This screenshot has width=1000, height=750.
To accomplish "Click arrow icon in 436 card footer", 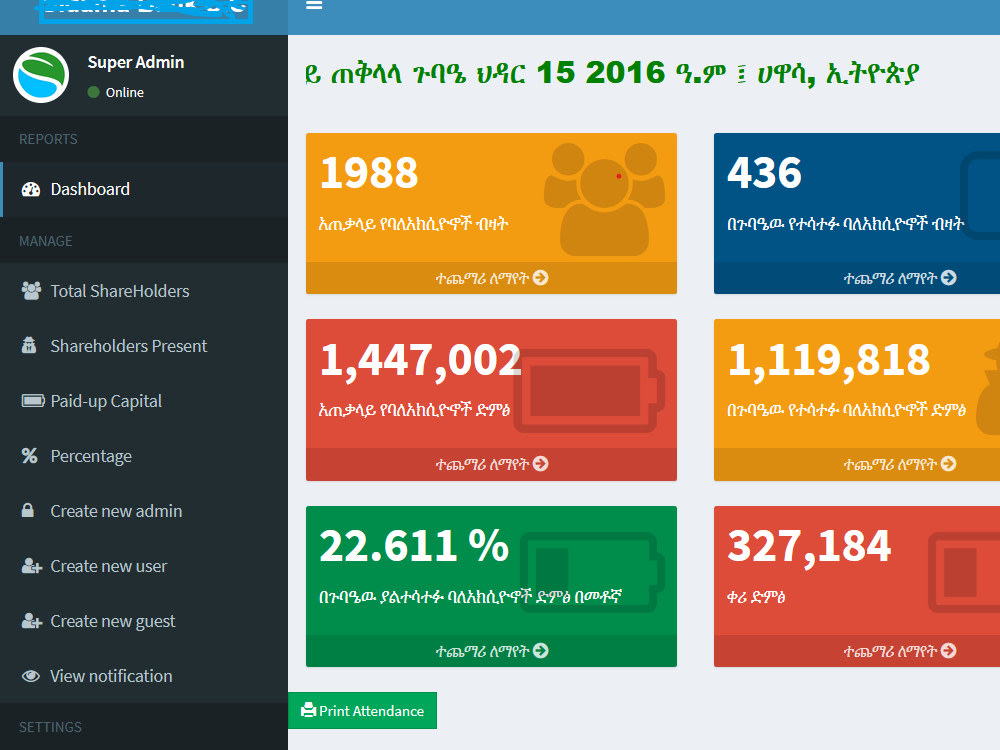I will click(x=949, y=278).
